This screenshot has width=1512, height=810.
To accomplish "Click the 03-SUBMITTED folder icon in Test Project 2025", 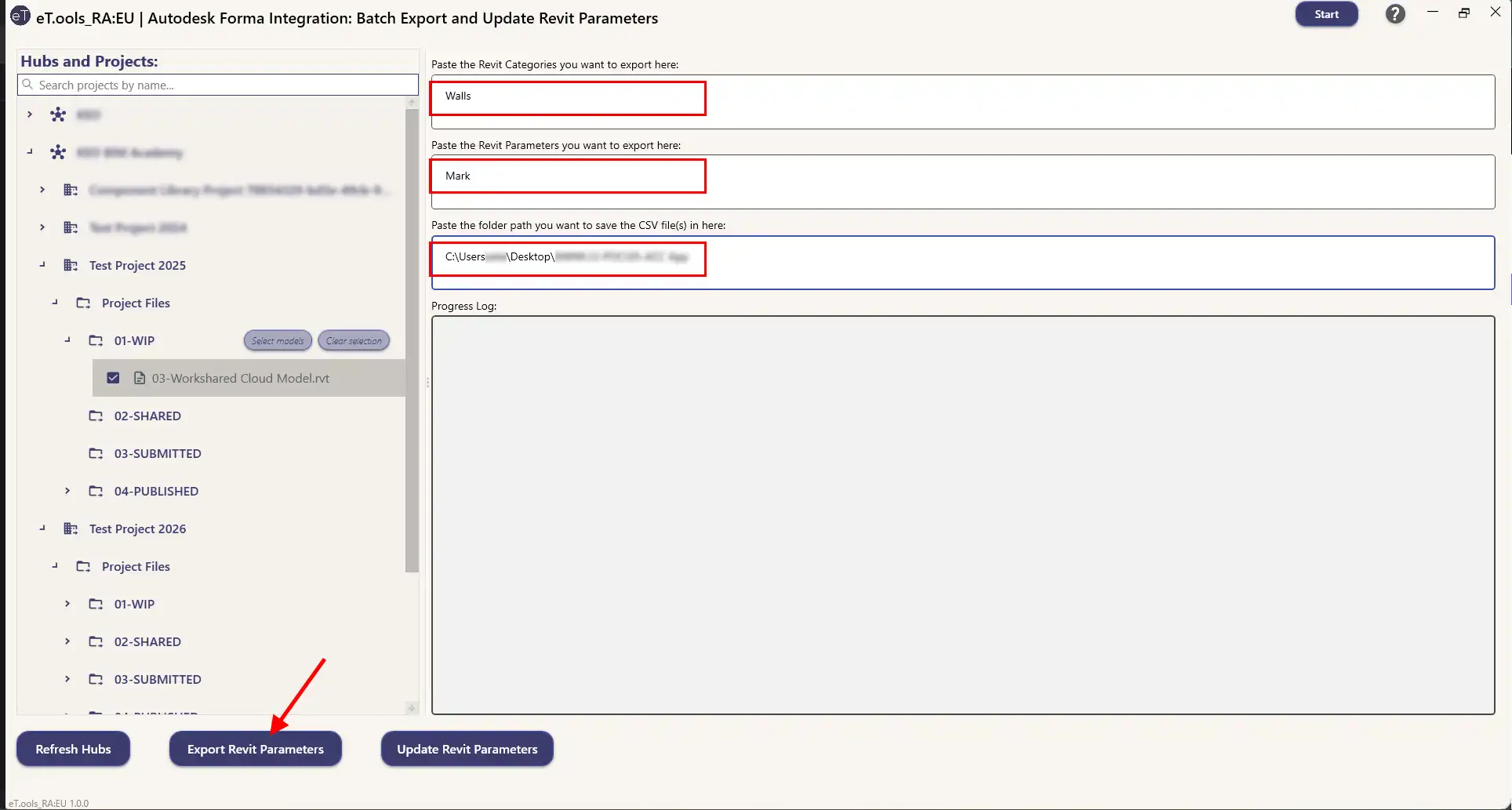I will tap(96, 453).
